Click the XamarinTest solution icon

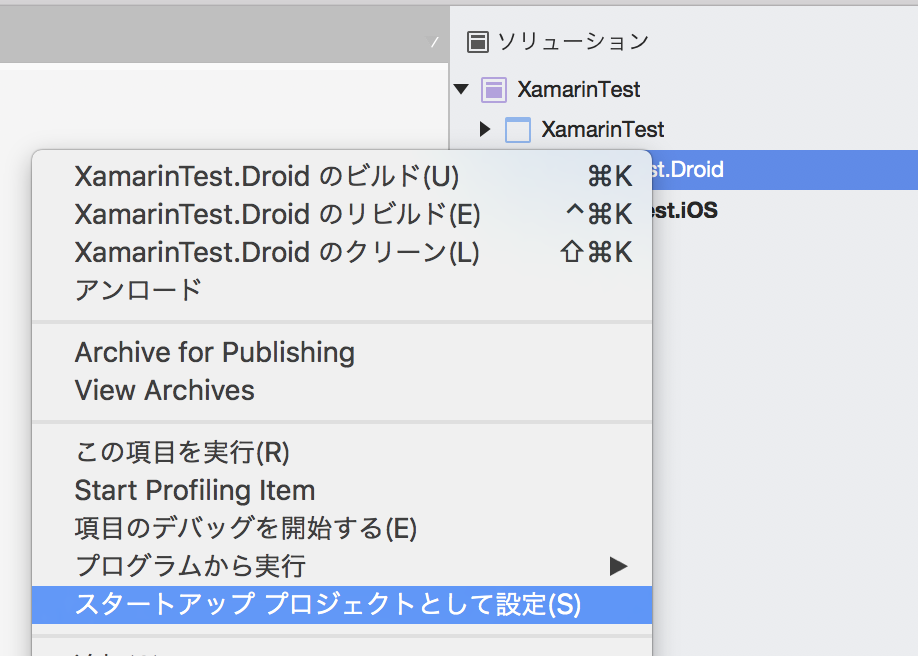(x=494, y=90)
